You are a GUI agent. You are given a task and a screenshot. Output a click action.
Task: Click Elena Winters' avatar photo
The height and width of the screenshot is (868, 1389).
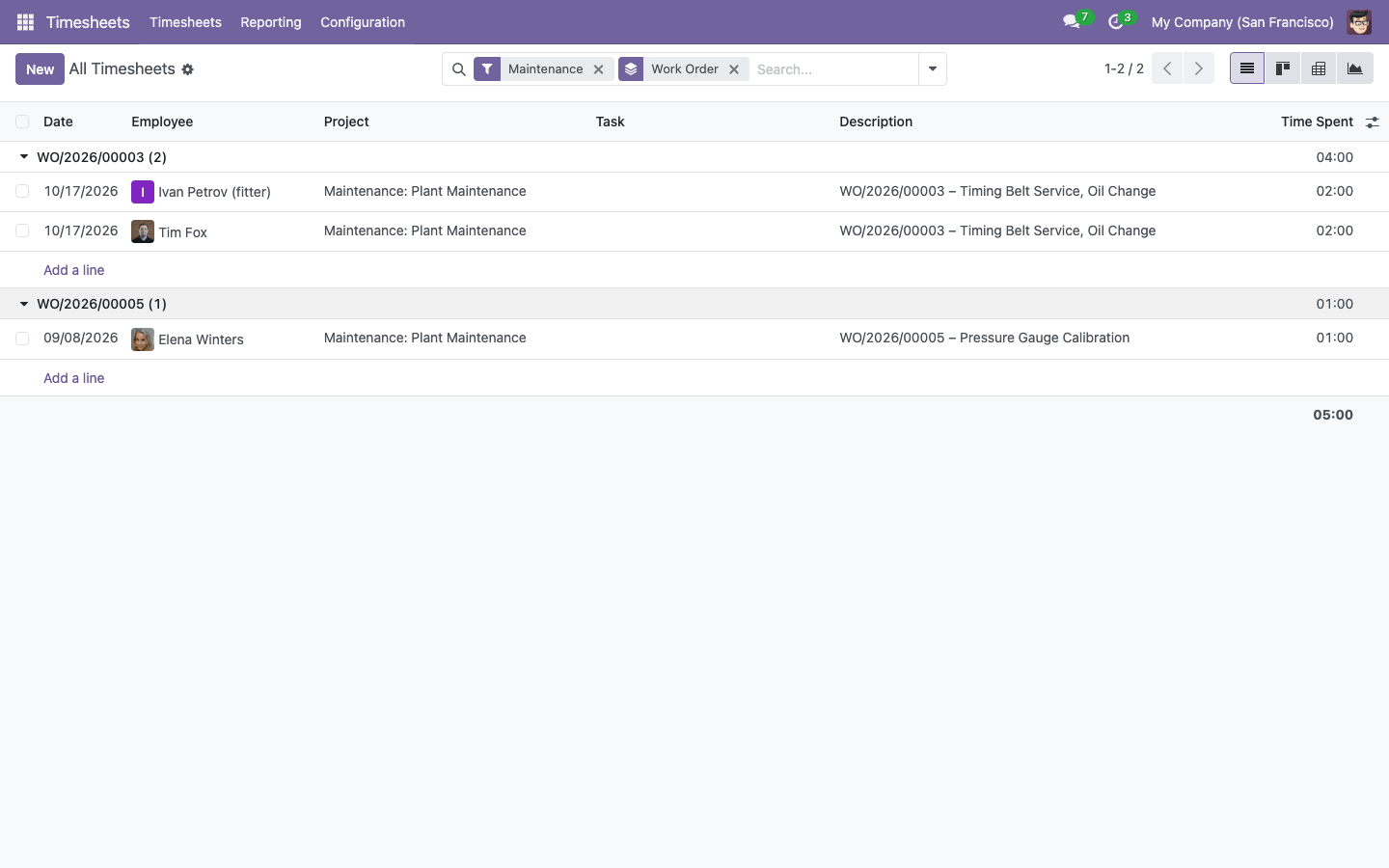pyautogui.click(x=143, y=339)
